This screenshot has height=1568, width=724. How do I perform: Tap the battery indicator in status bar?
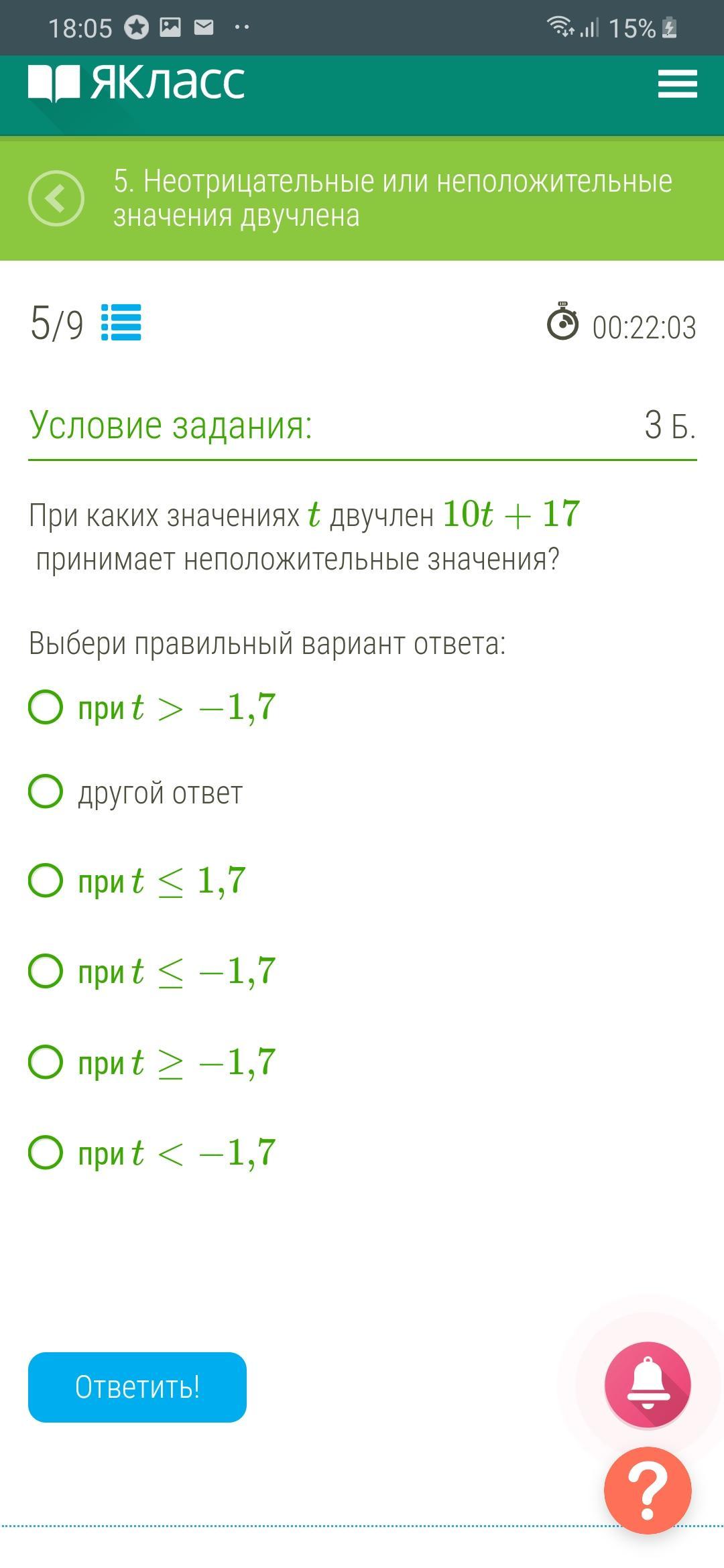(x=669, y=28)
